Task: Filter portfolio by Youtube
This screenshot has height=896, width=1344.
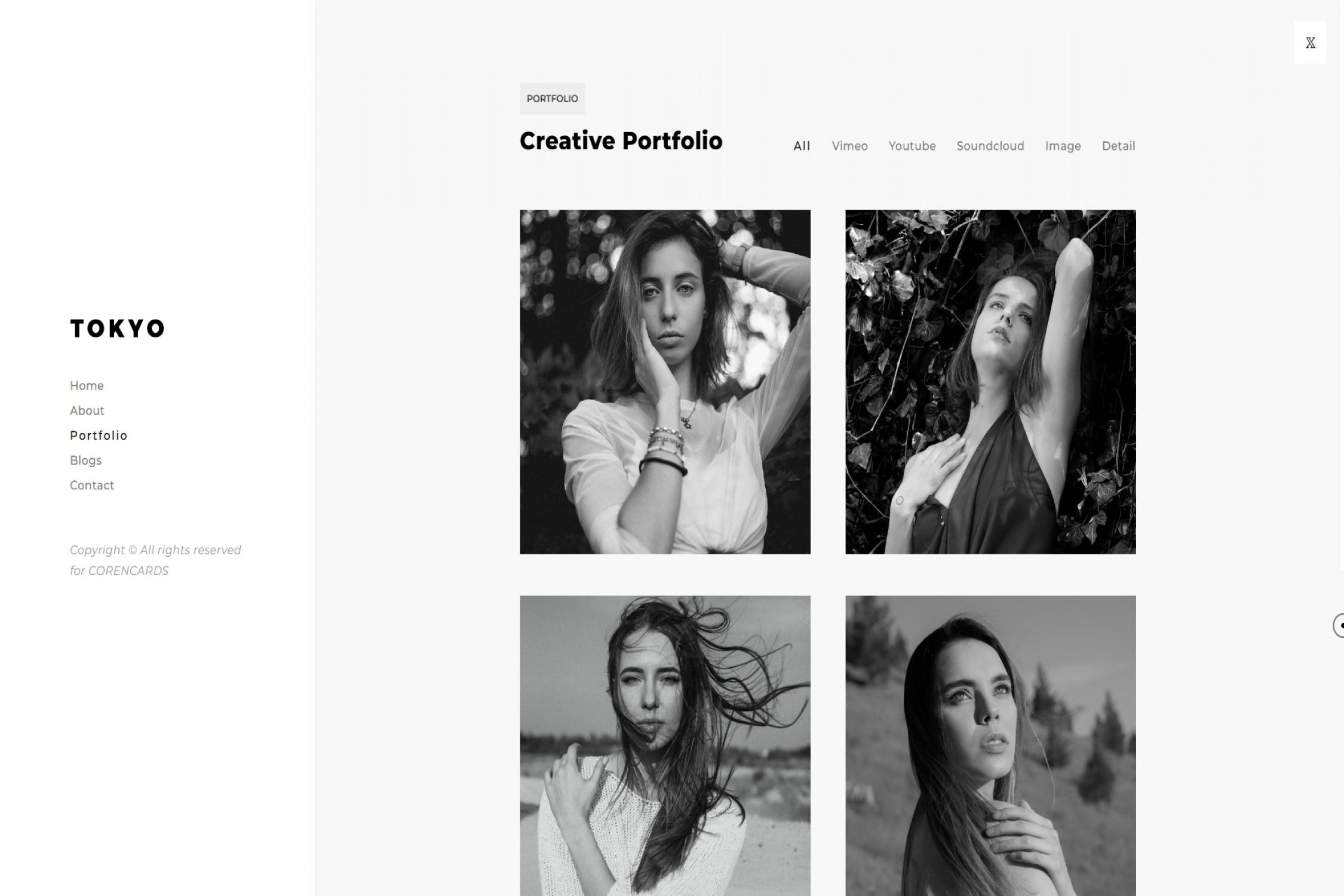Action: coord(912,146)
